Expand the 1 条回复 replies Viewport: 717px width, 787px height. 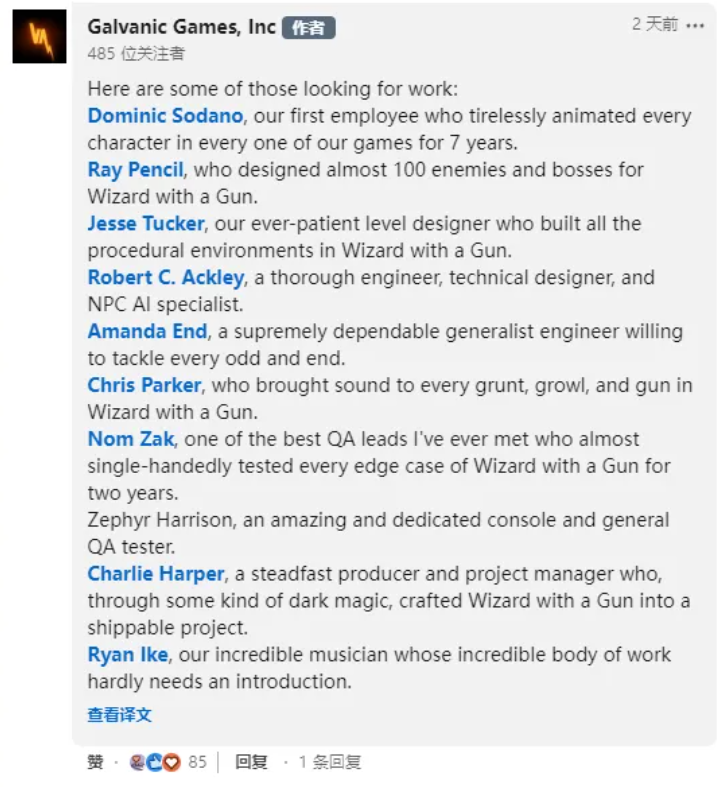point(330,762)
